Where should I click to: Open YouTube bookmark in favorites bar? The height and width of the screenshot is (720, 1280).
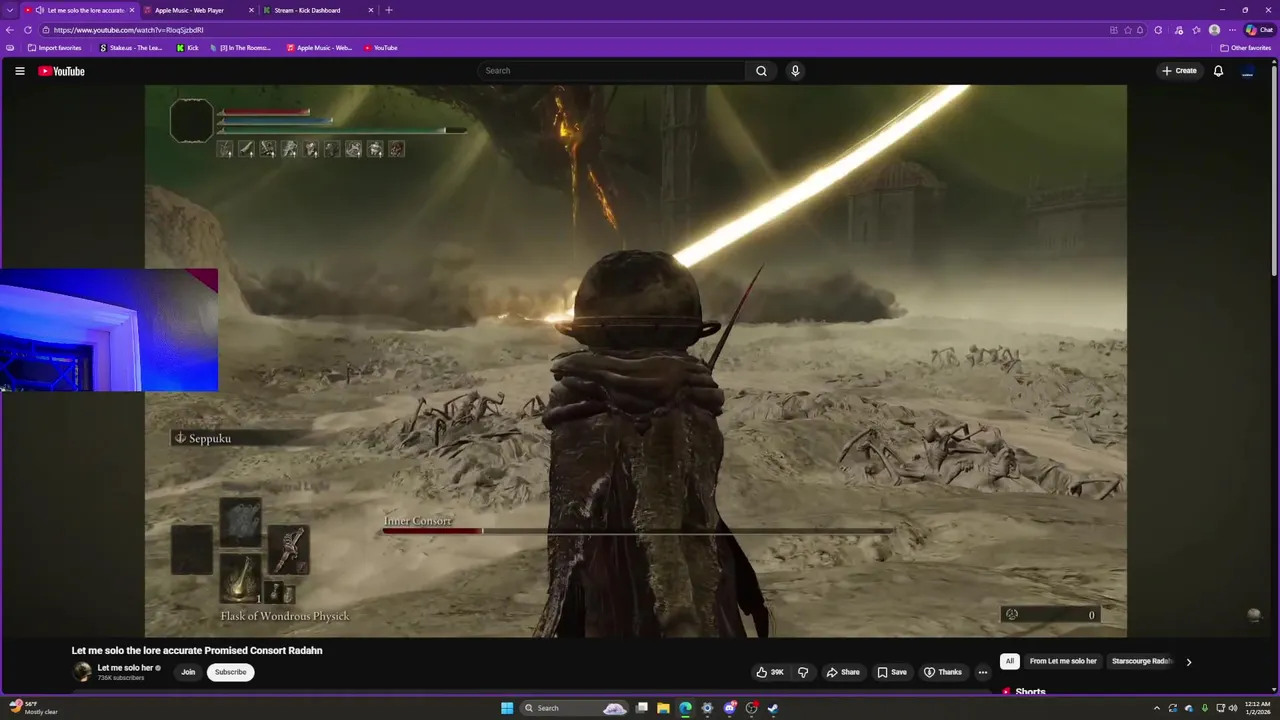(x=381, y=48)
